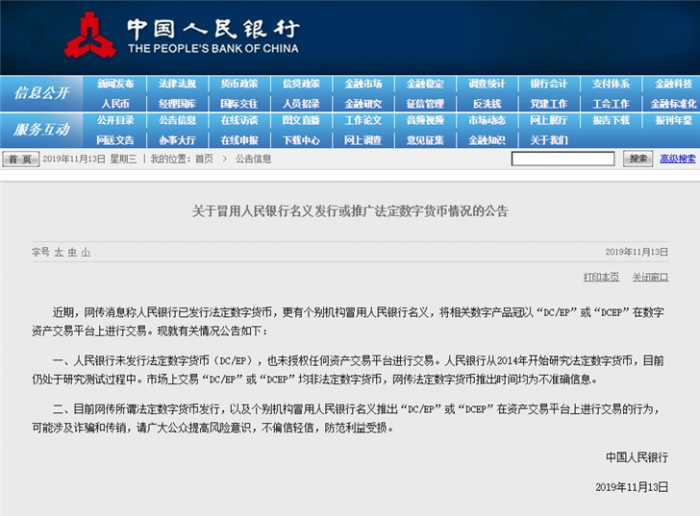Image resolution: width=700 pixels, height=516 pixels.
Task: Select 工会工作 in the navigation
Action: click(611, 104)
